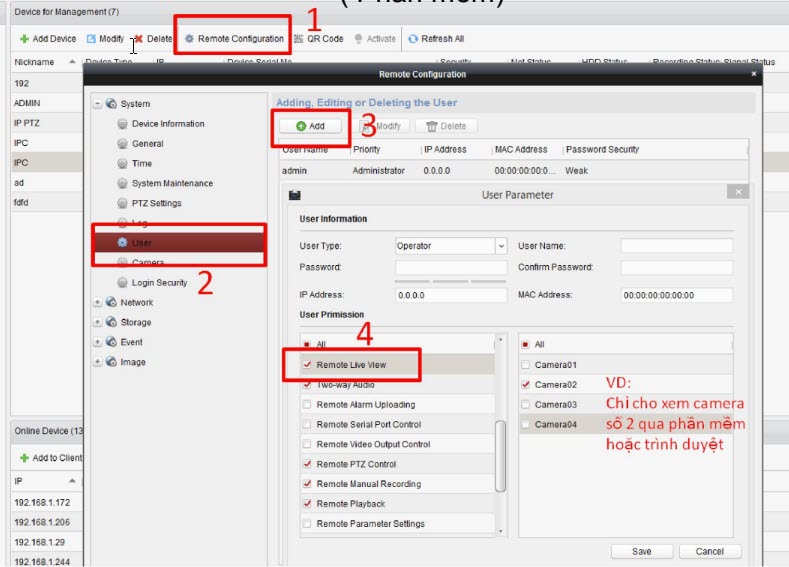
Task: Uncheck the Remote Playback permission
Action: pos(307,504)
